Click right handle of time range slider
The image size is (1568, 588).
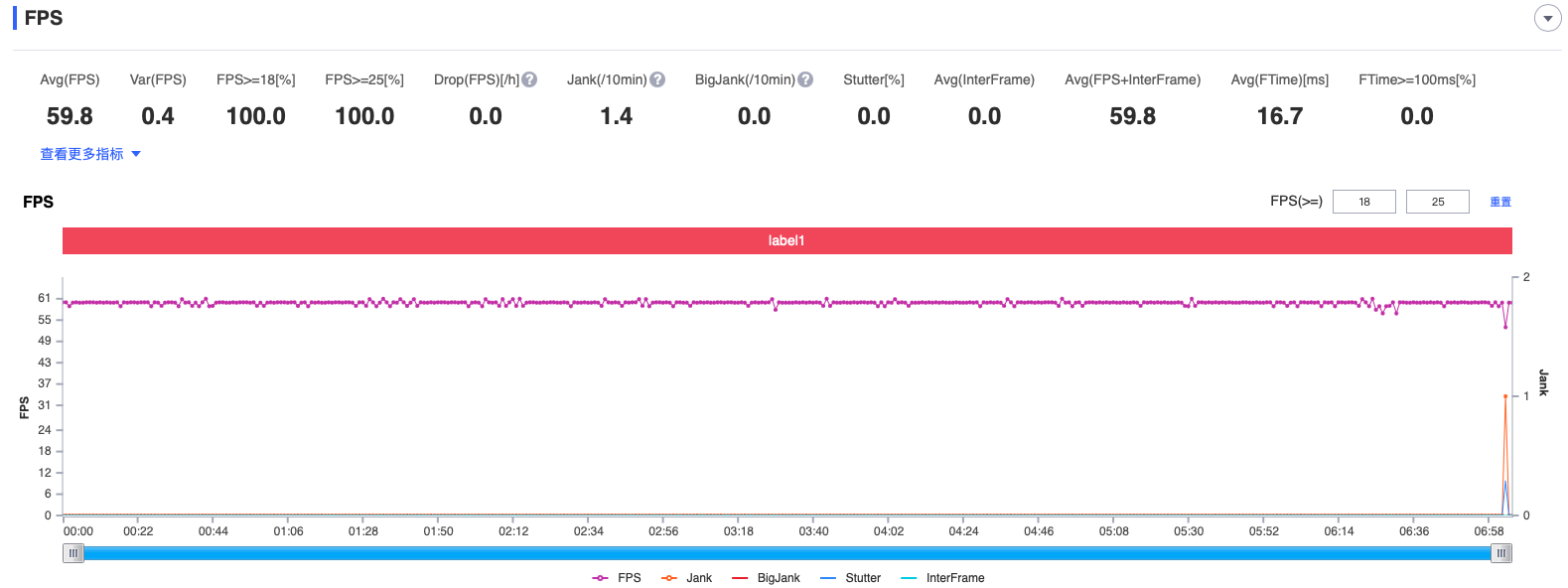(x=1501, y=553)
